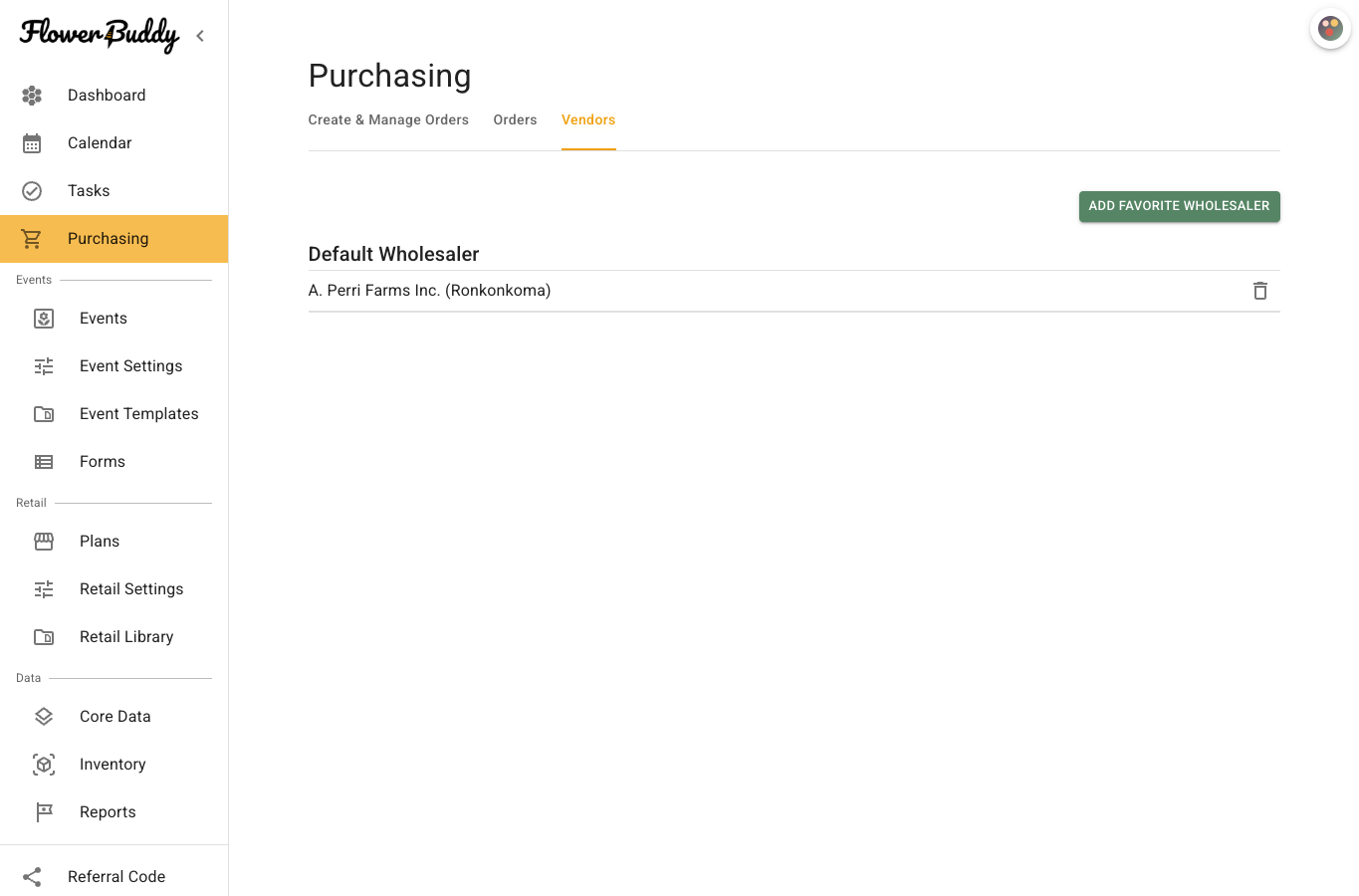Open Event Templates
1359x896 pixels.
pos(113,414)
